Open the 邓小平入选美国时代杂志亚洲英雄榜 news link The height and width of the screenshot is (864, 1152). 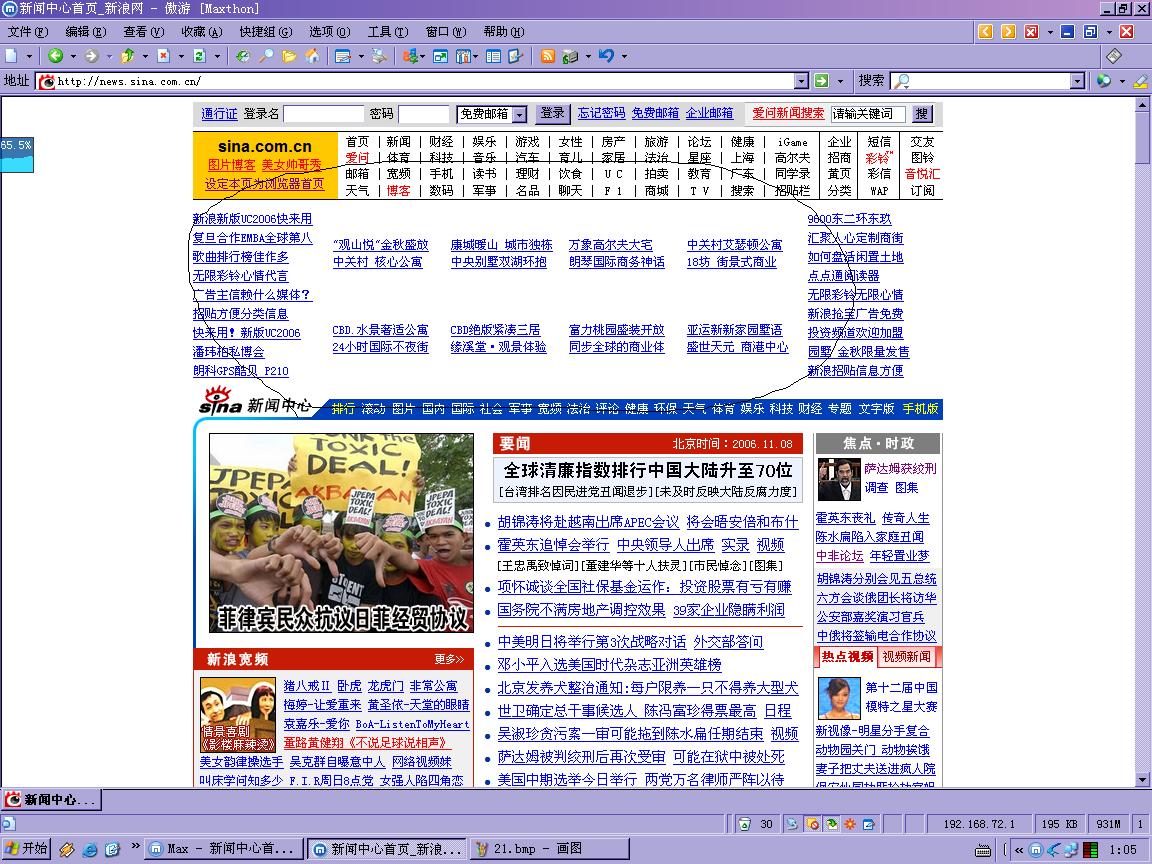click(609, 665)
